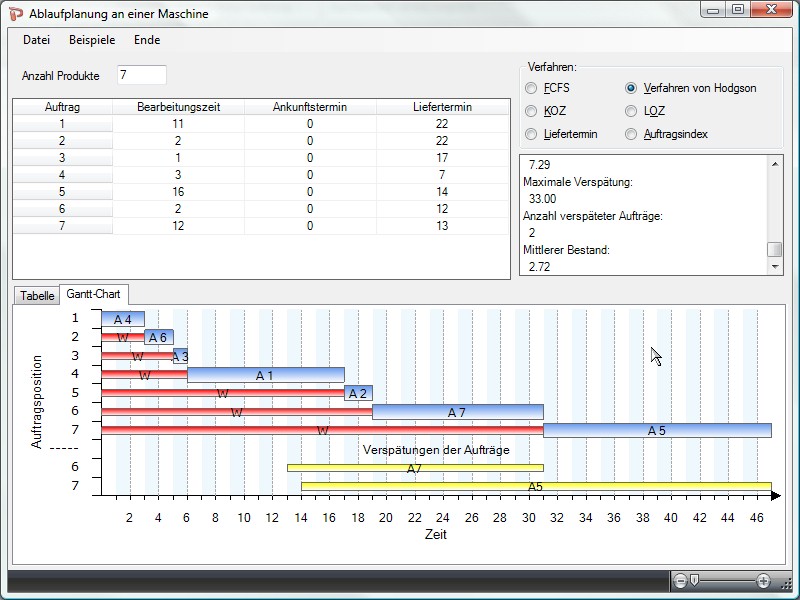Choose the Auftragsindex radio option
This screenshot has height=600, width=800.
(631, 134)
